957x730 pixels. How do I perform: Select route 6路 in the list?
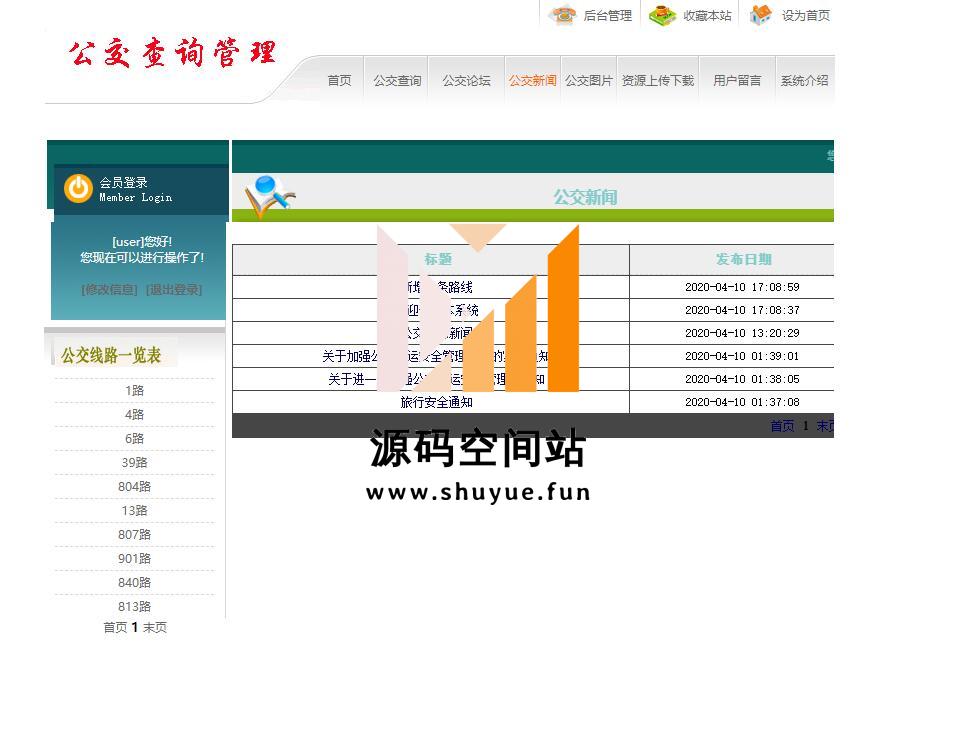coord(134,438)
